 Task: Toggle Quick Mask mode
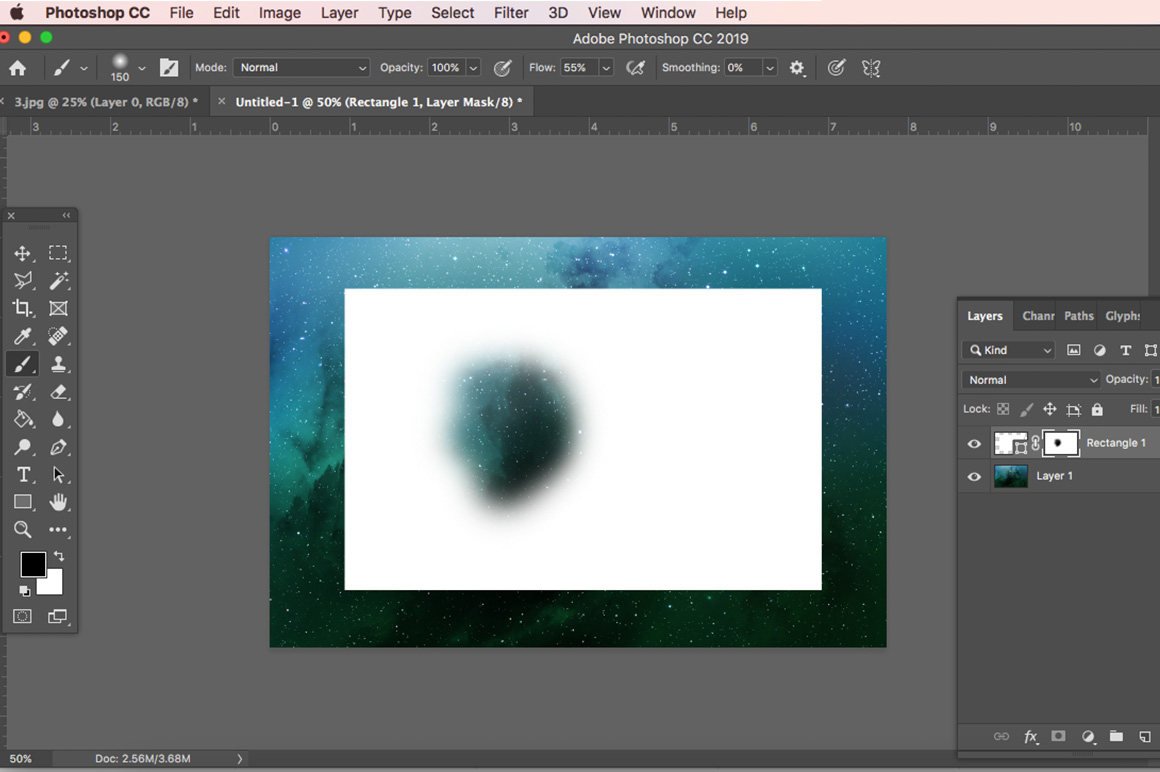22,616
